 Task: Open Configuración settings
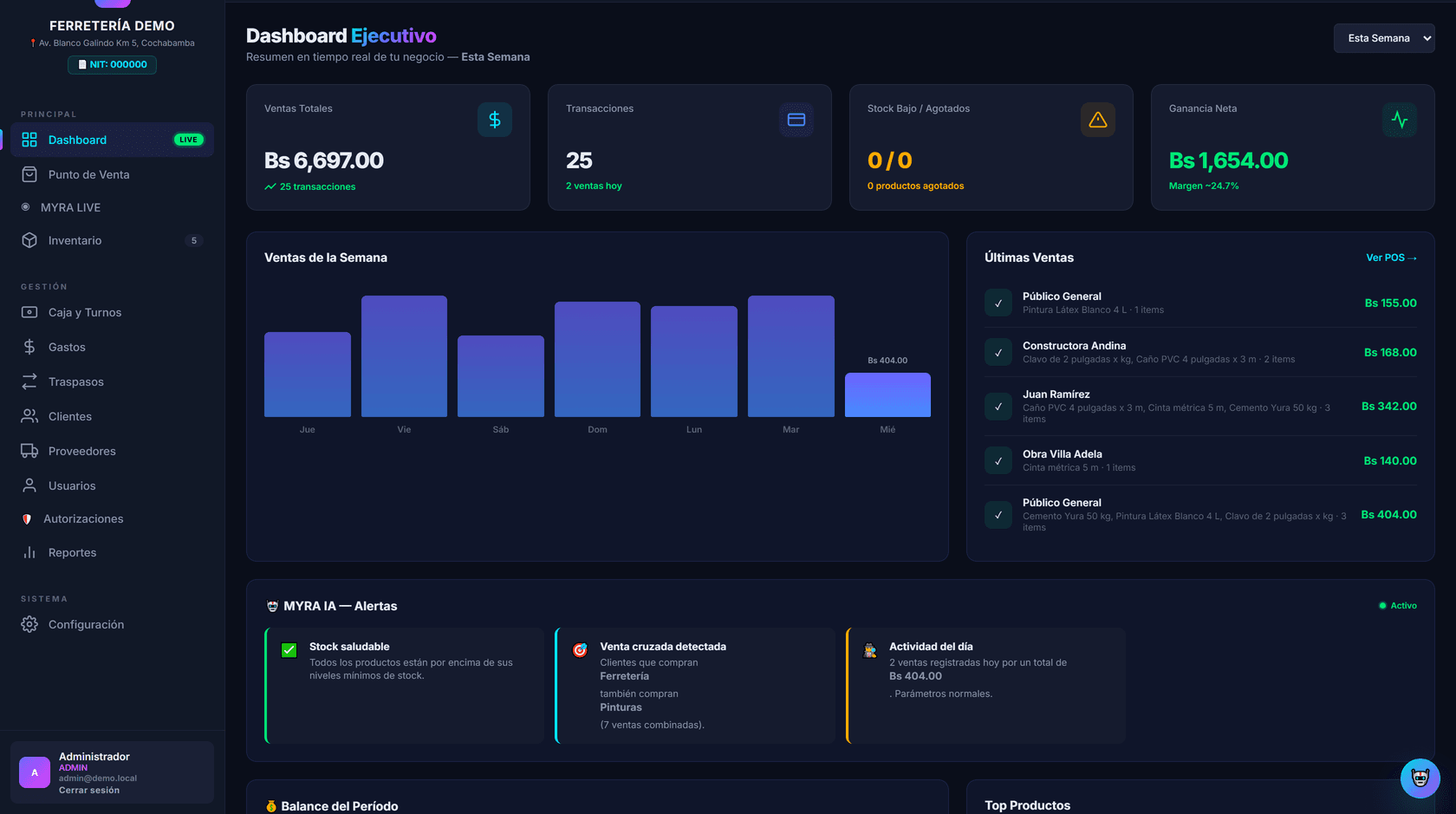[112, 624]
